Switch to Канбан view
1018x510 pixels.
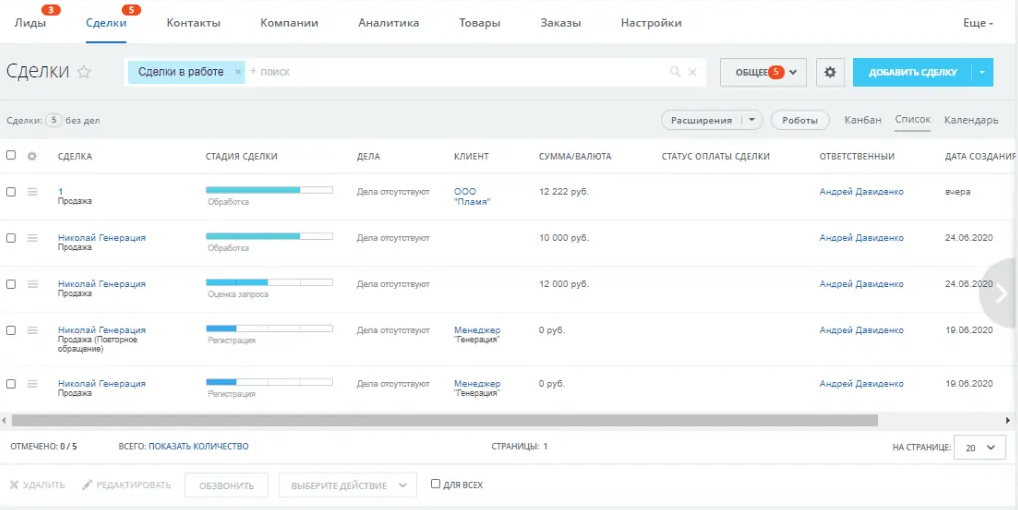tap(862, 120)
